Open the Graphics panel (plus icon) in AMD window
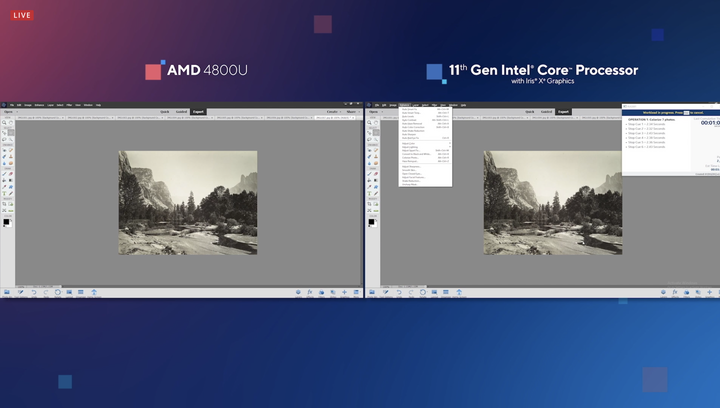Screen dimensions: 720x408 (344, 293)
